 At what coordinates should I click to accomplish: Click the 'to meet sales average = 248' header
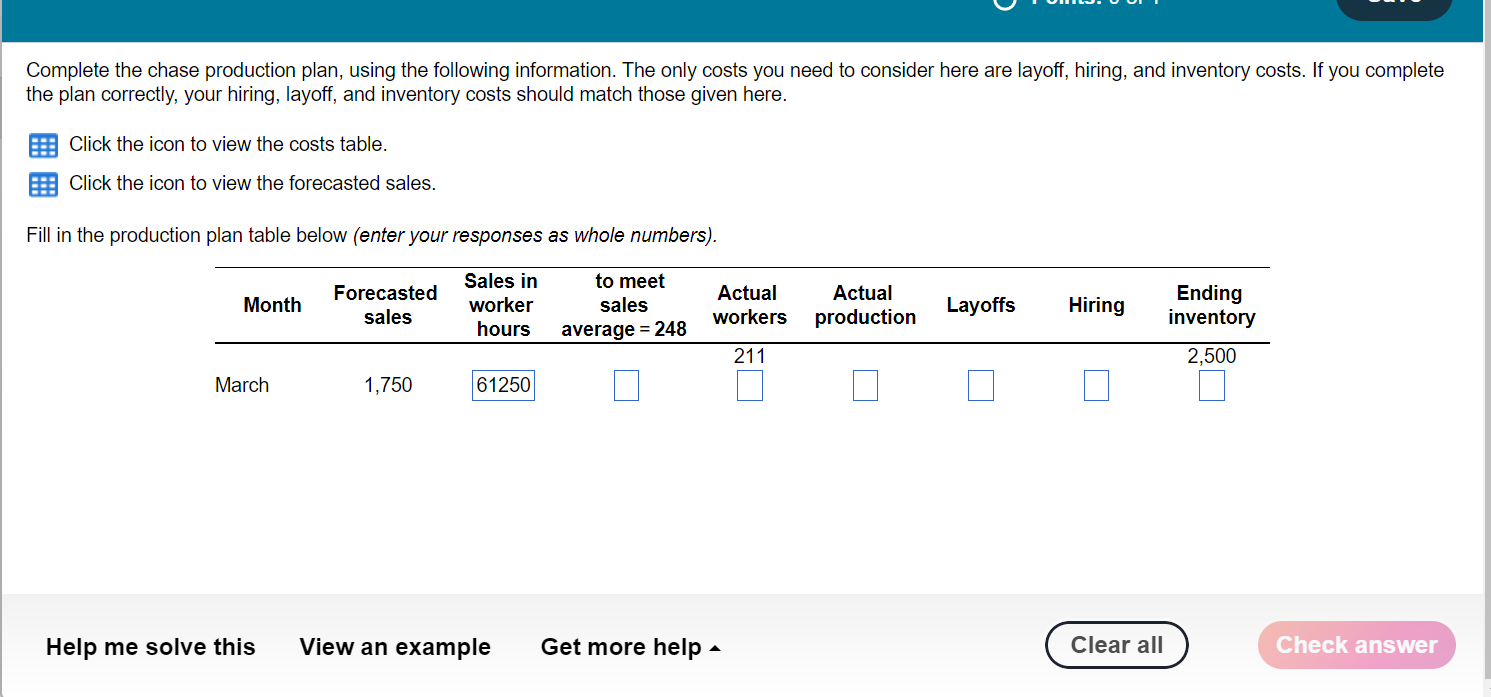coord(625,305)
